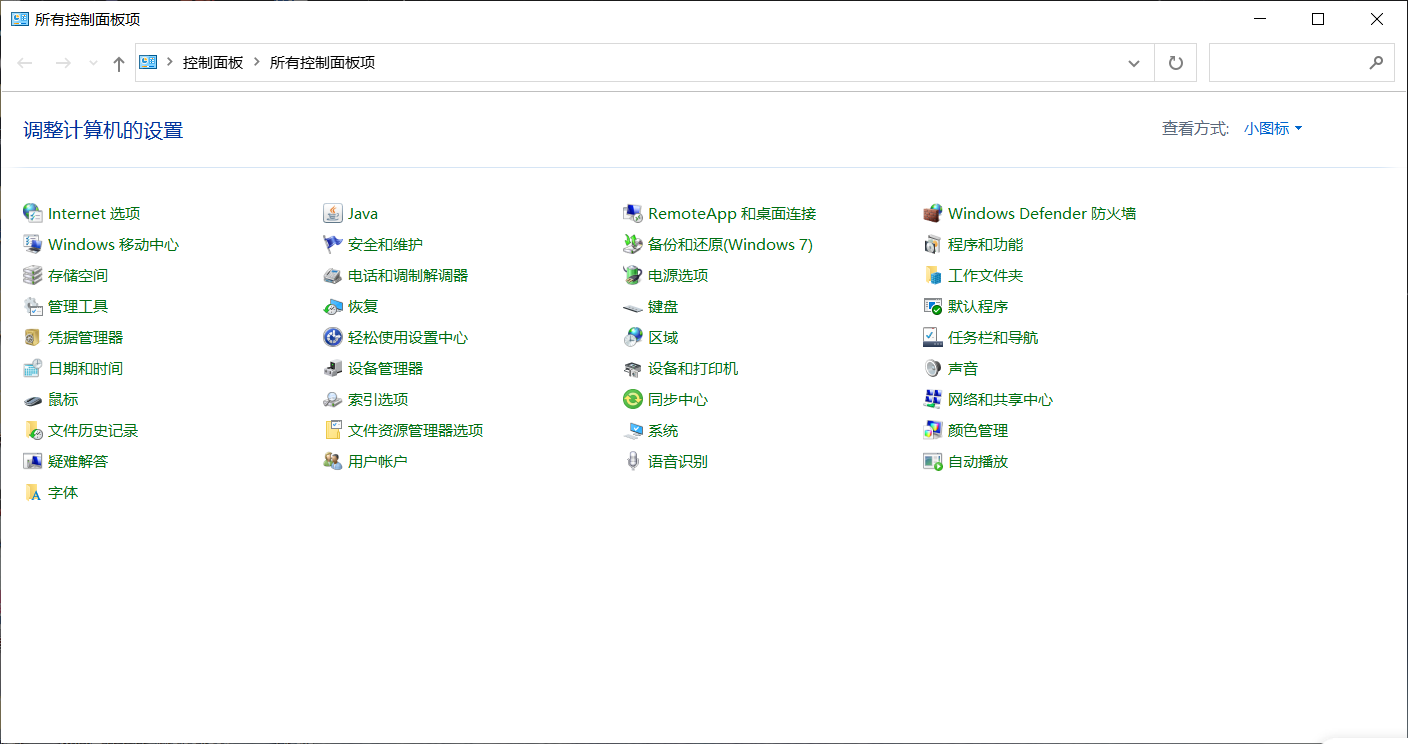The height and width of the screenshot is (744, 1408).
Task: Click the 文件资源管理器选项 icon
Action: [x=333, y=430]
